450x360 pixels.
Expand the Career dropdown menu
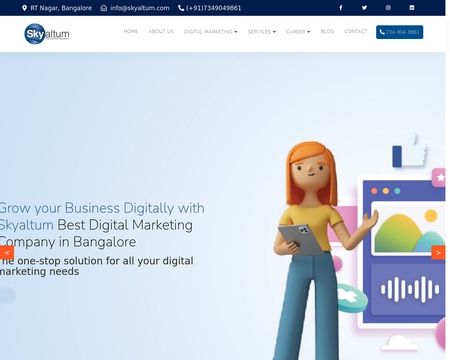[298, 32]
